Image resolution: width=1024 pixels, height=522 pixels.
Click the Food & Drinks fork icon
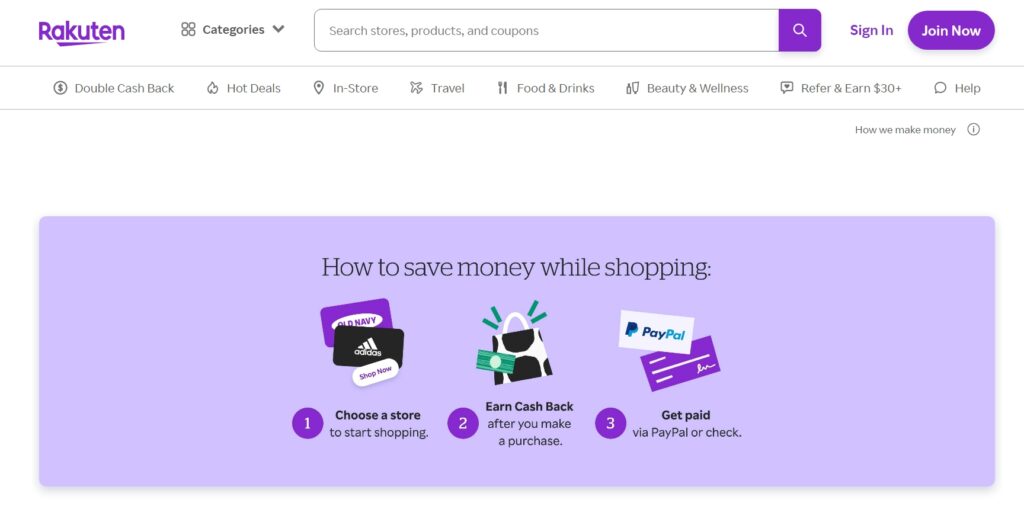pyautogui.click(x=502, y=88)
